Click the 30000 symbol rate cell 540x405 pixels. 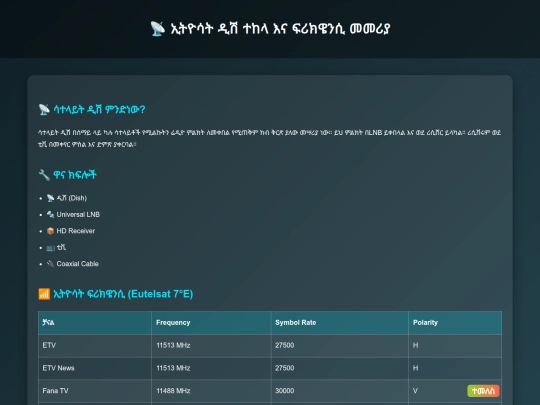pos(340,391)
